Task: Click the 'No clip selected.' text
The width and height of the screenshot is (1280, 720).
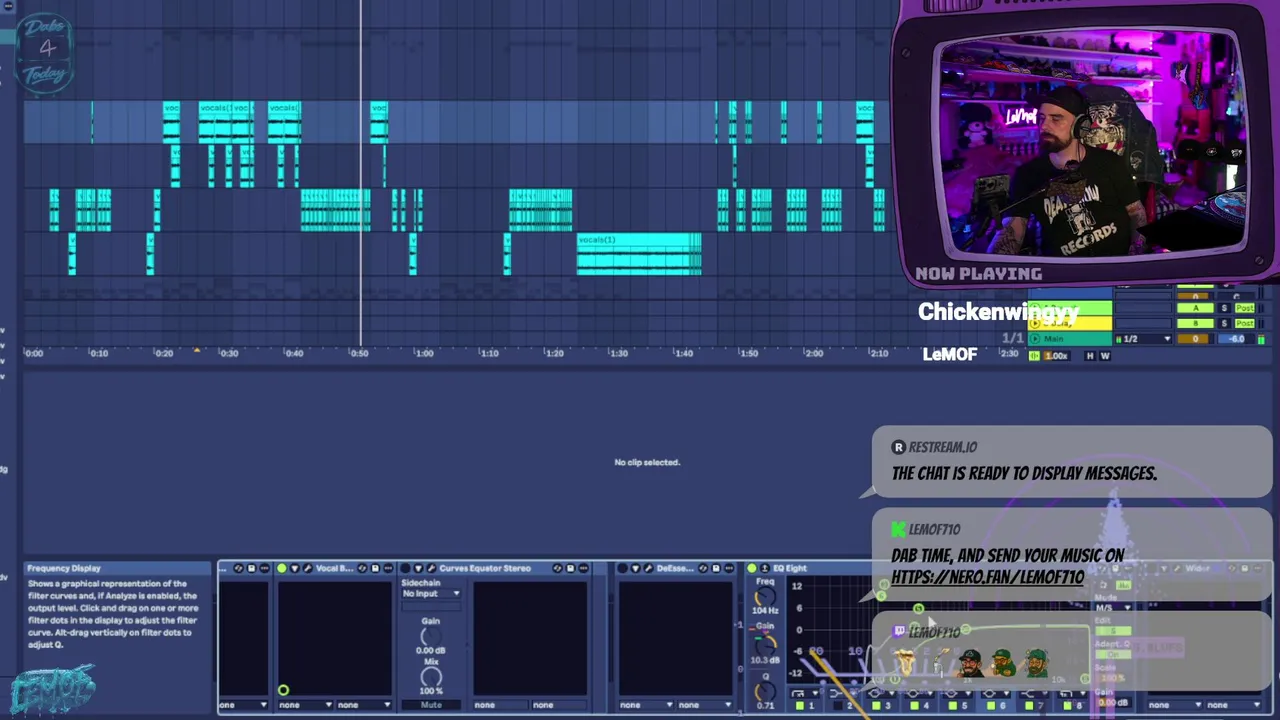Action: point(647,462)
